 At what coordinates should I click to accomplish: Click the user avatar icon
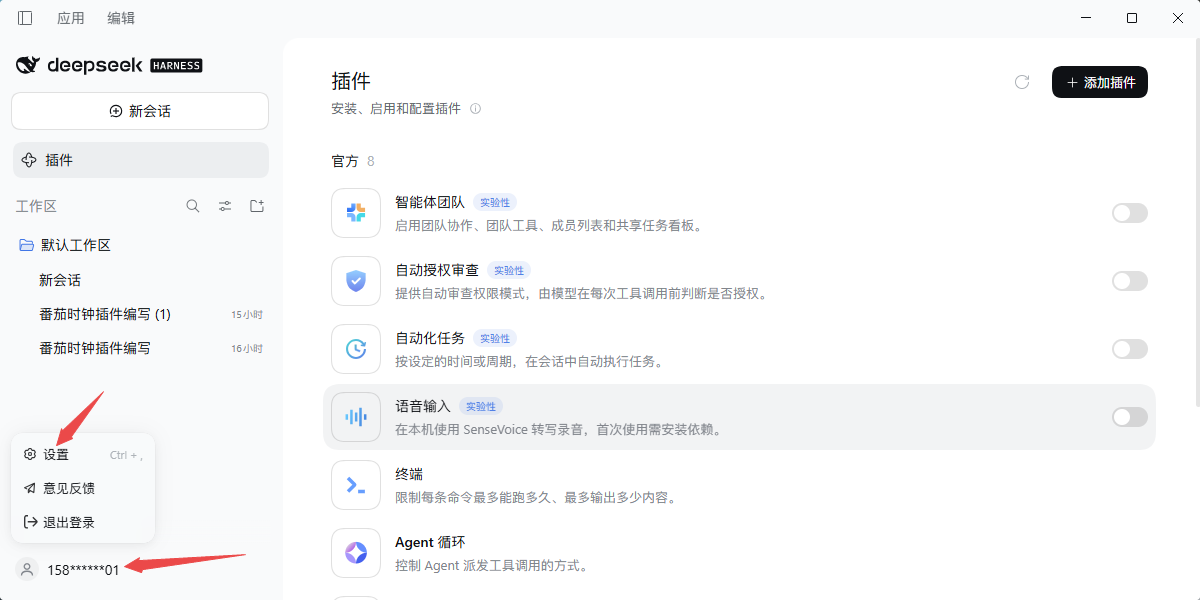pos(27,569)
